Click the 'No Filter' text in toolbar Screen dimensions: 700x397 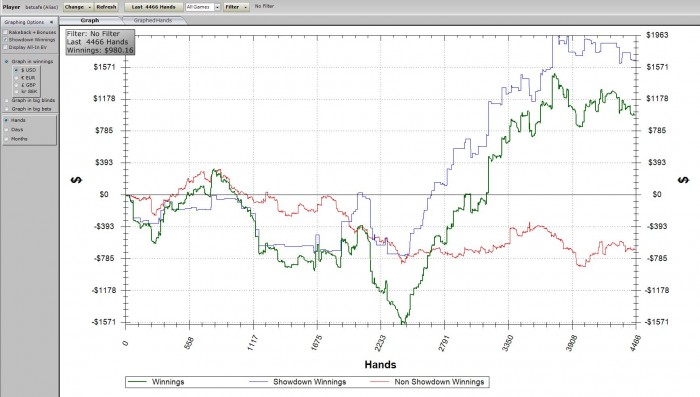pos(264,6)
